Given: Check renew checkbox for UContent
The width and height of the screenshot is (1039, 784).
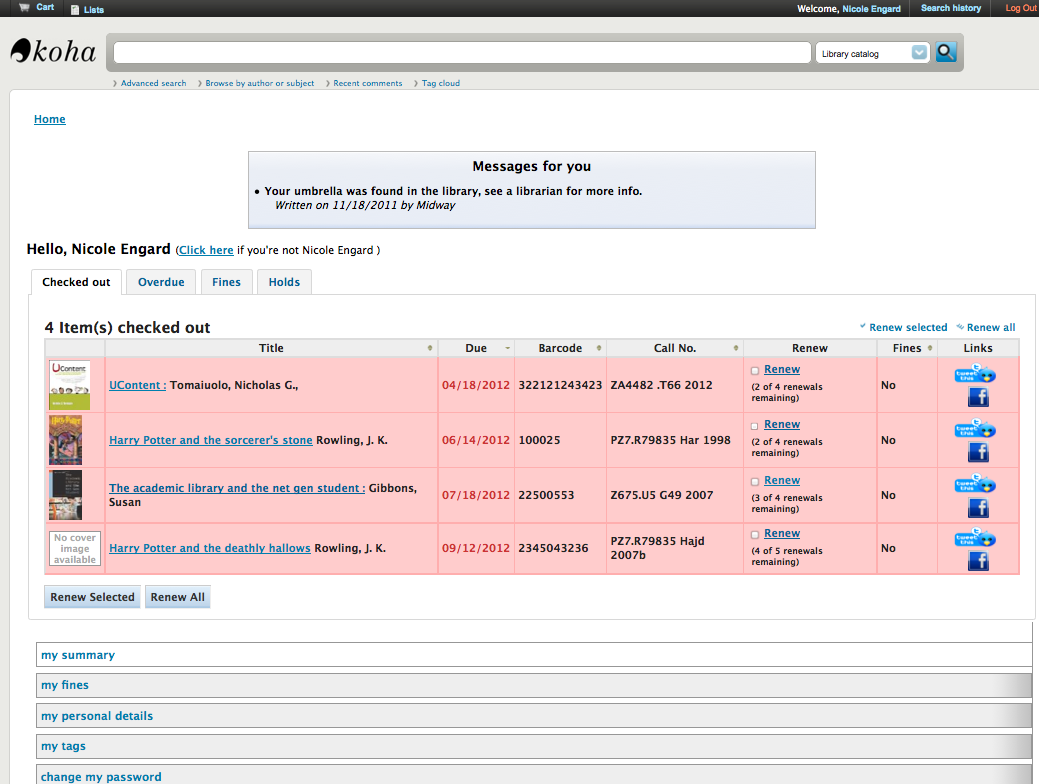Looking at the screenshot, I should (755, 371).
